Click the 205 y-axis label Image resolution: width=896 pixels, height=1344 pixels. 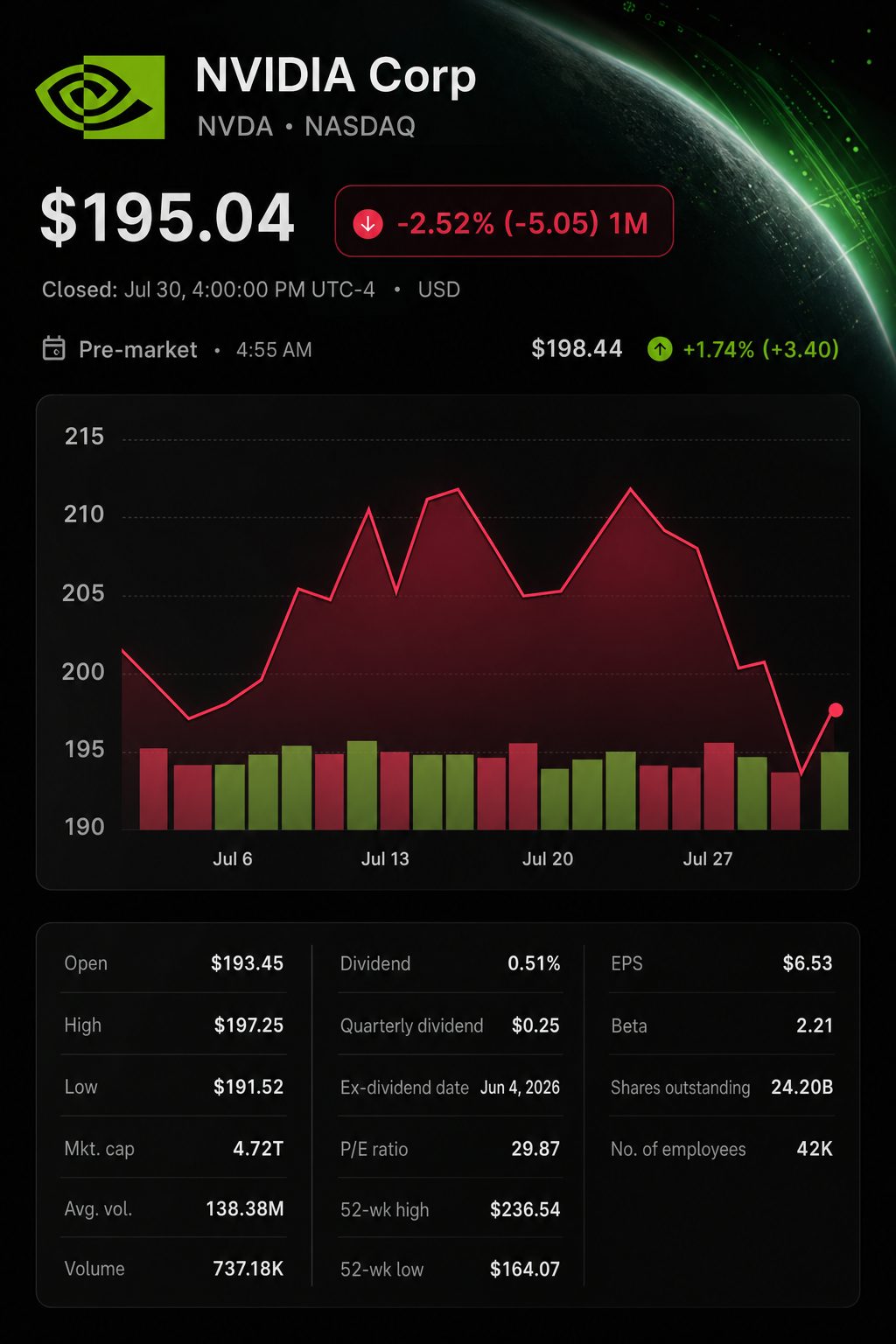tap(83, 593)
